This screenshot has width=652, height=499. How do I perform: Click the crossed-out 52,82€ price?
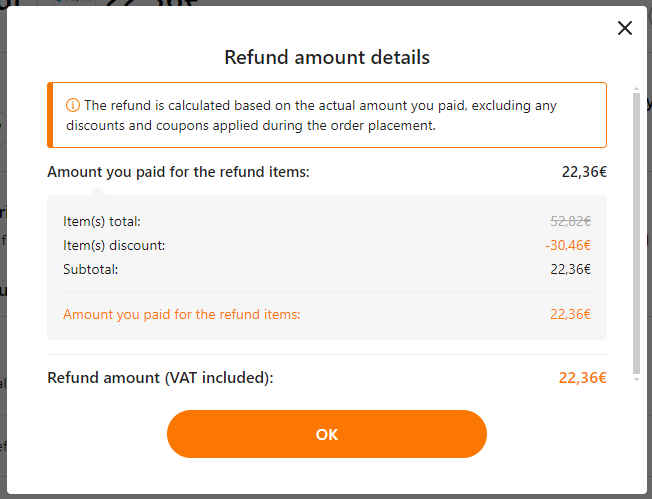tap(570, 221)
